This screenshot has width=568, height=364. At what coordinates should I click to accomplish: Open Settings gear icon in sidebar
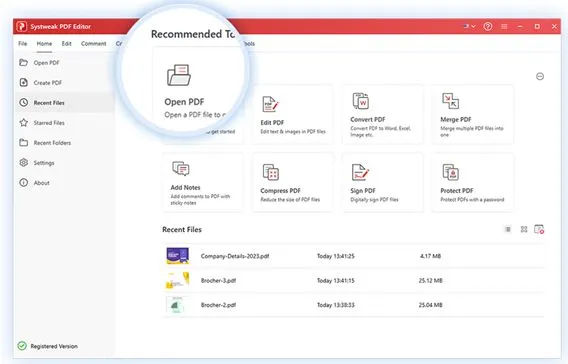click(24, 163)
